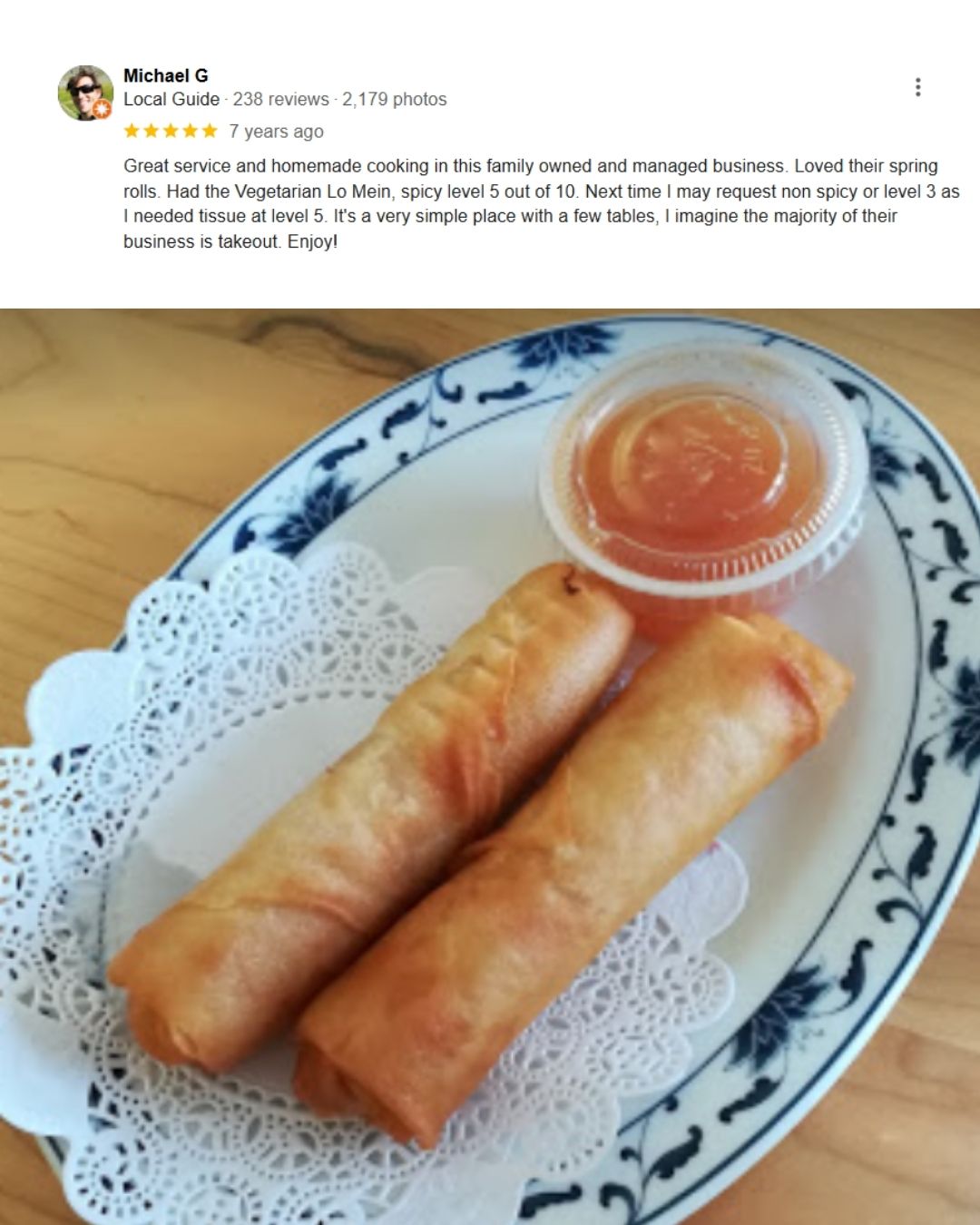Click the fourth gold rating star

coord(190,131)
